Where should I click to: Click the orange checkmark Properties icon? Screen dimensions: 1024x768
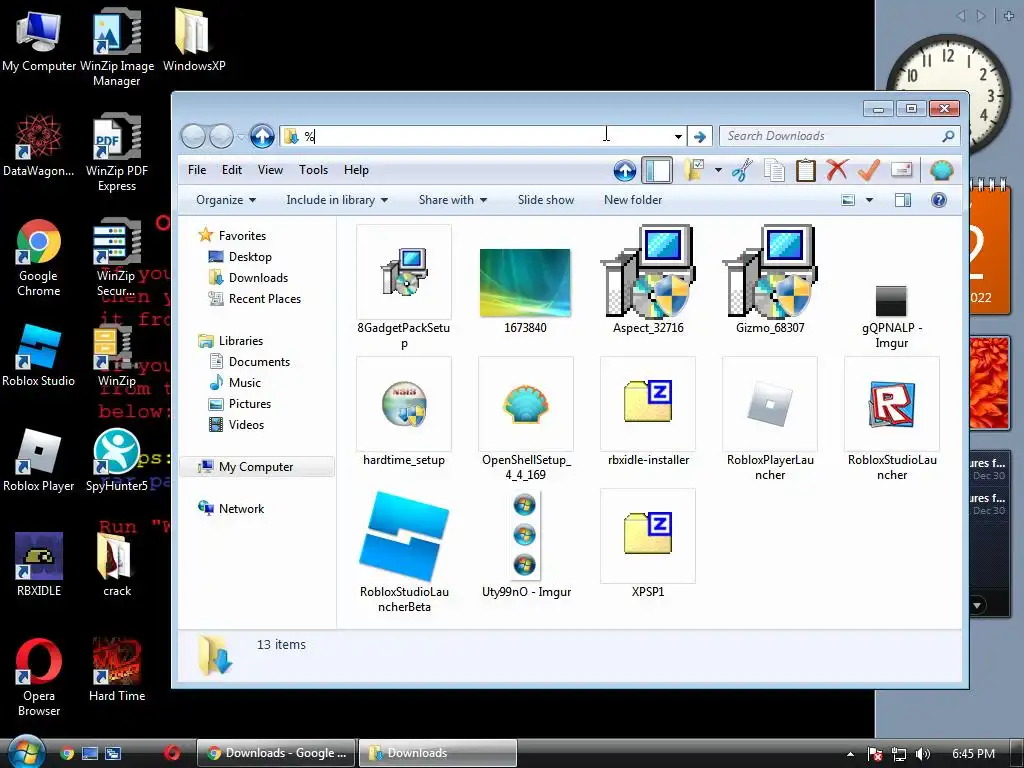point(869,170)
